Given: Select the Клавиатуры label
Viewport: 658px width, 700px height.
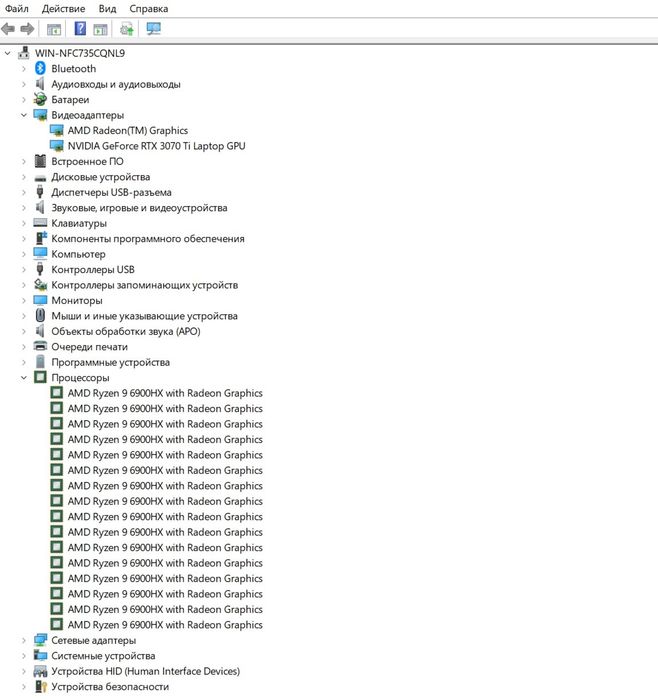Looking at the screenshot, I should tap(79, 223).
